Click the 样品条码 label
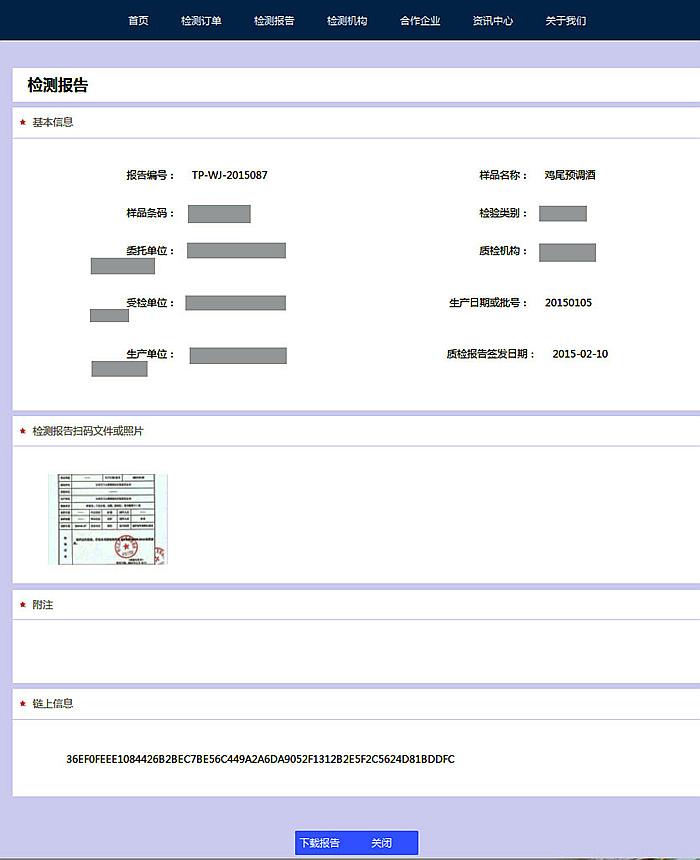This screenshot has width=700, height=860. click(150, 213)
